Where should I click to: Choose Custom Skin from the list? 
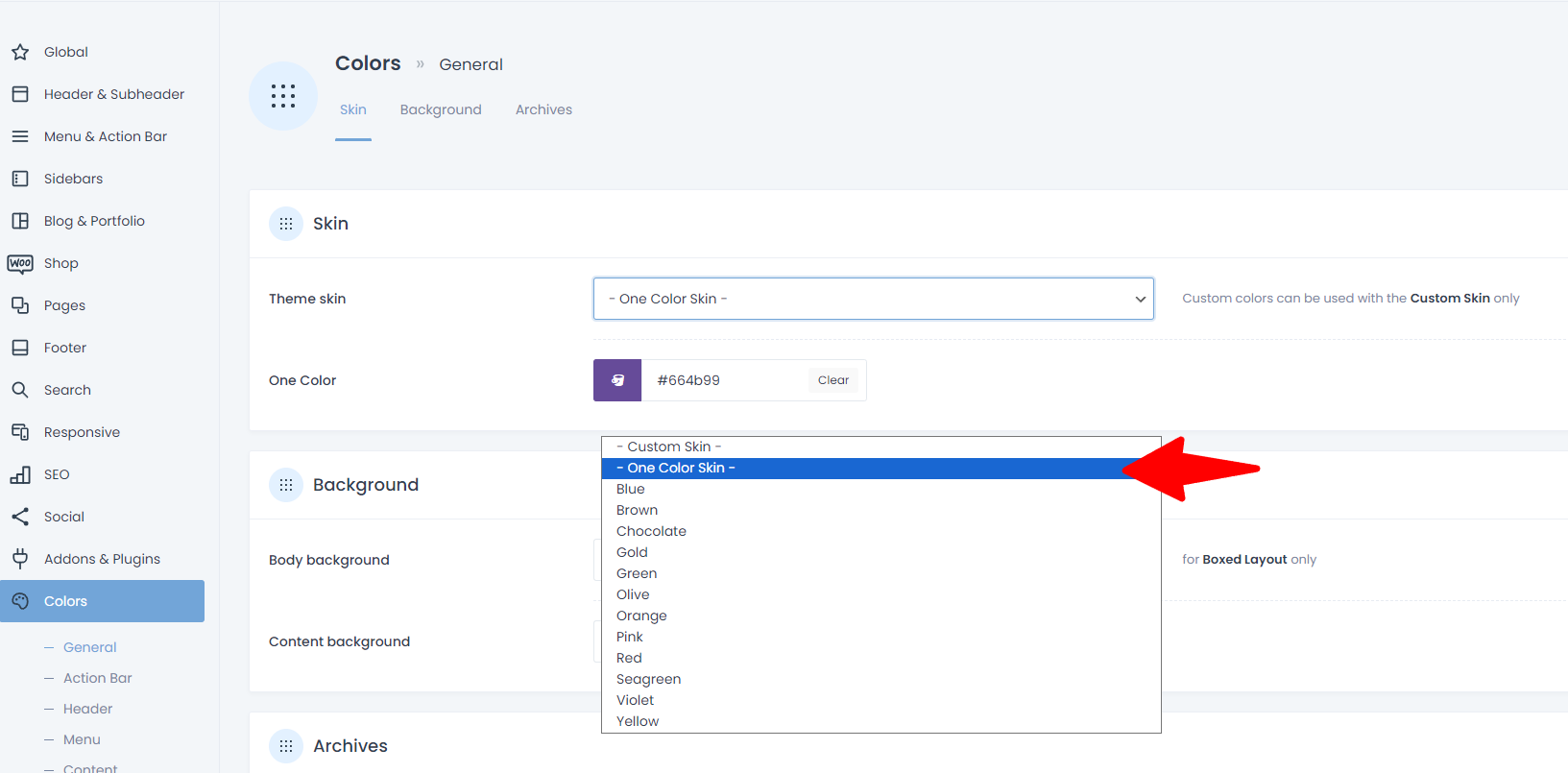(x=880, y=447)
